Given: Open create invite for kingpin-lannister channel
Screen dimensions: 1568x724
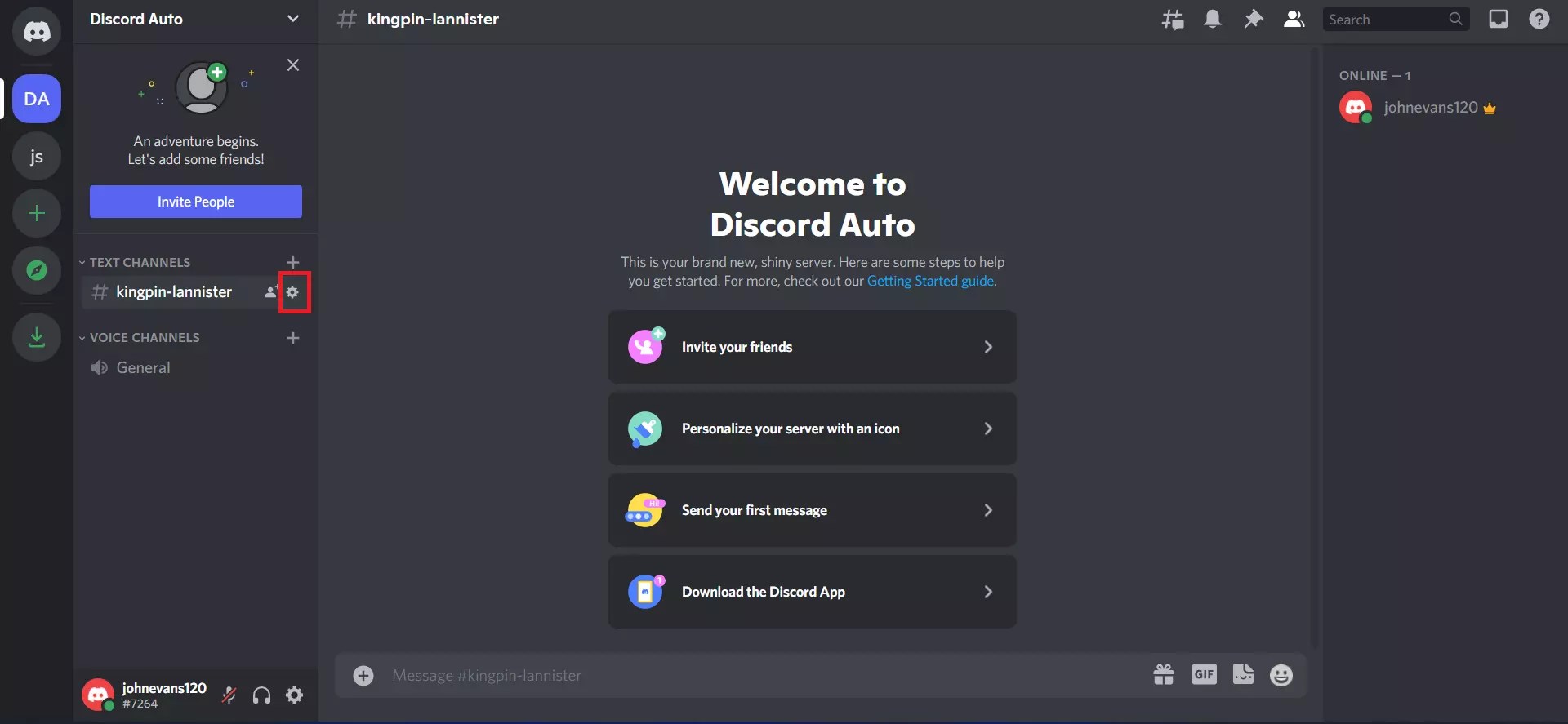Looking at the screenshot, I should 271,291.
